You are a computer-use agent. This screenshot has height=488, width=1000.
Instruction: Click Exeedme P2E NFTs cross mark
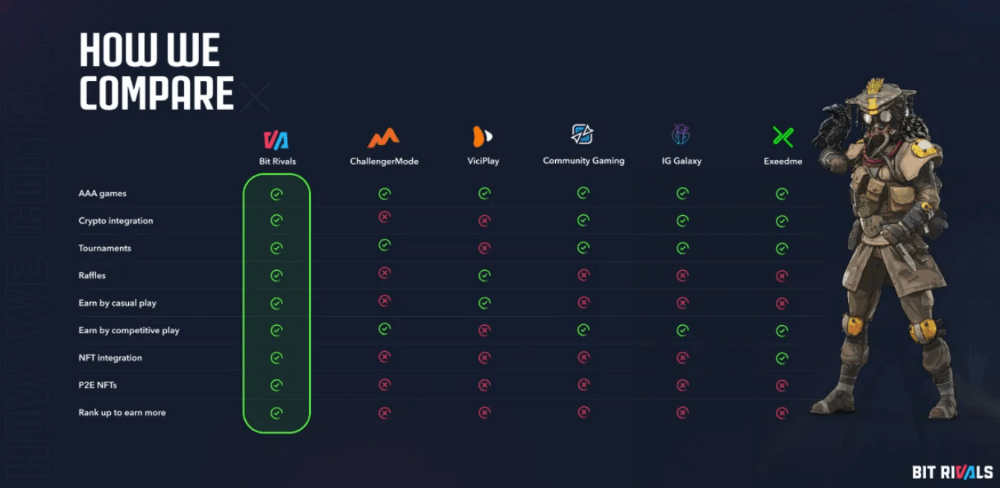coord(782,385)
